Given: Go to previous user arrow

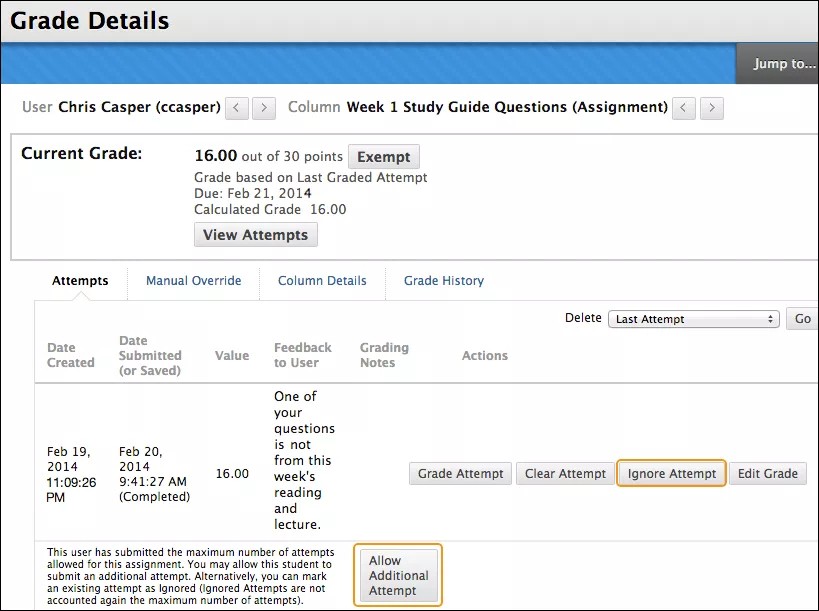Looking at the screenshot, I should tap(237, 107).
